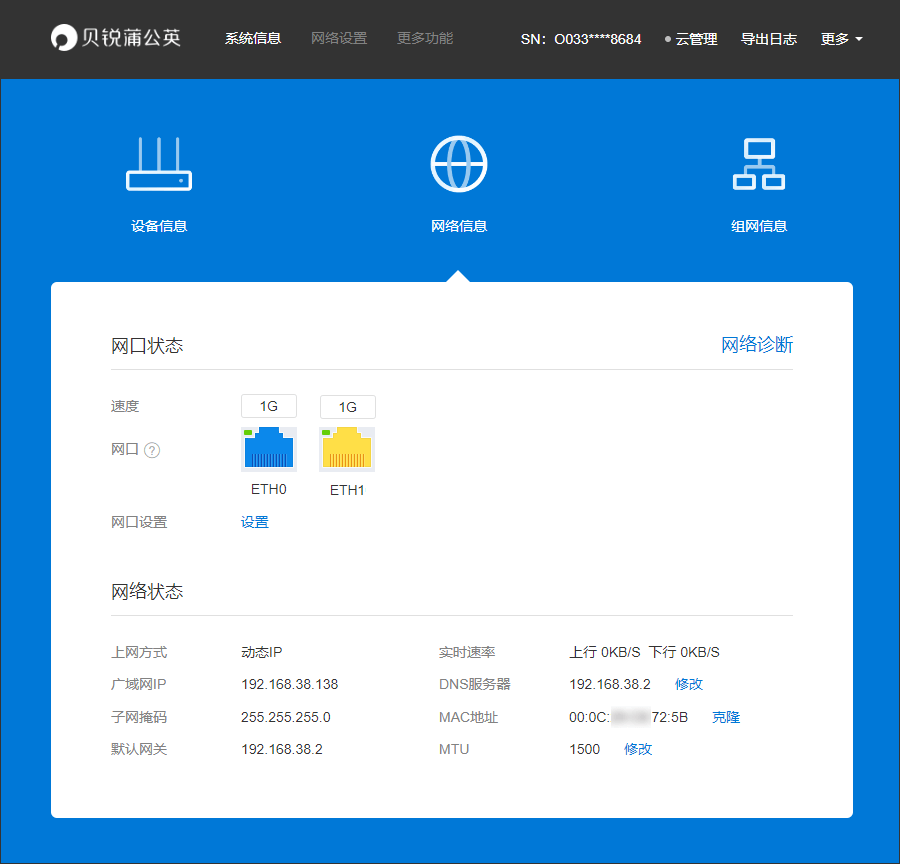Click 克隆 next to MAC地址
The width and height of the screenshot is (900, 864).
725,717
